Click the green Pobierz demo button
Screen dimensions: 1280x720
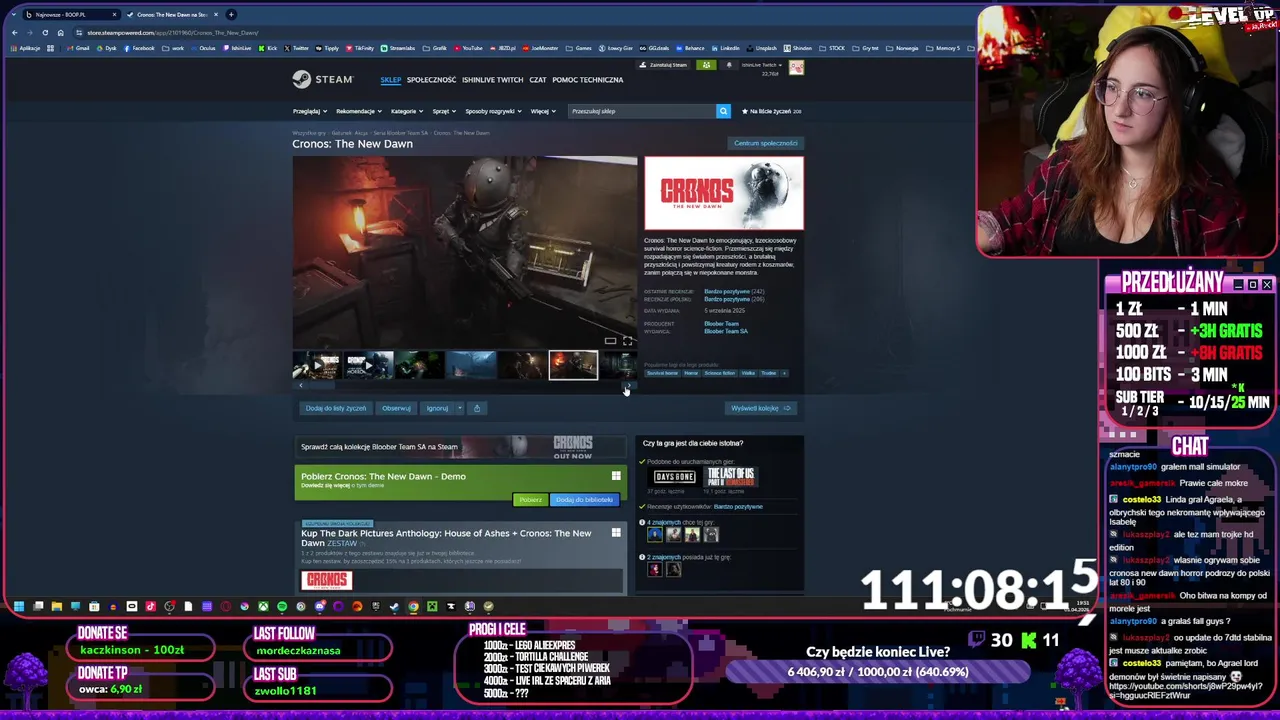tap(530, 499)
